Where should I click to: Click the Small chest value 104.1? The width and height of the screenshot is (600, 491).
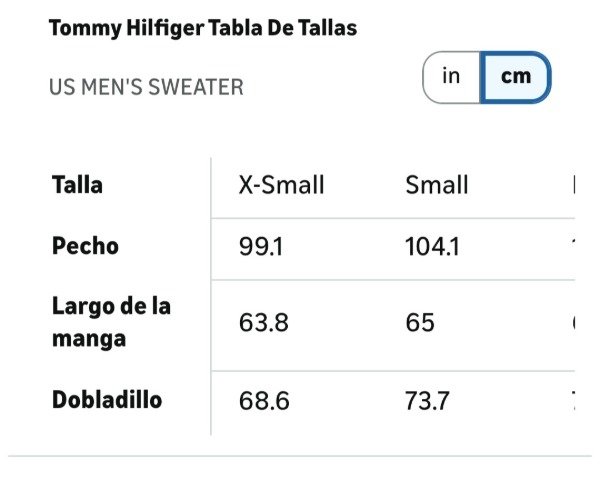coord(432,246)
